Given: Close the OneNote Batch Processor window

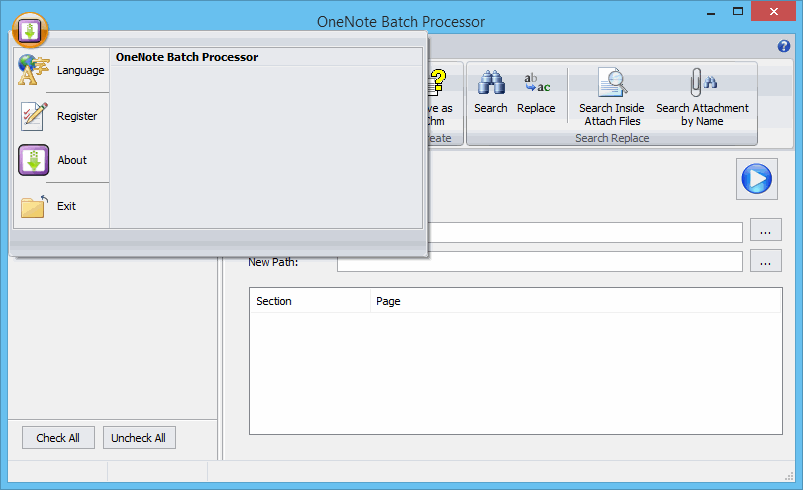Looking at the screenshot, I should click(774, 12).
